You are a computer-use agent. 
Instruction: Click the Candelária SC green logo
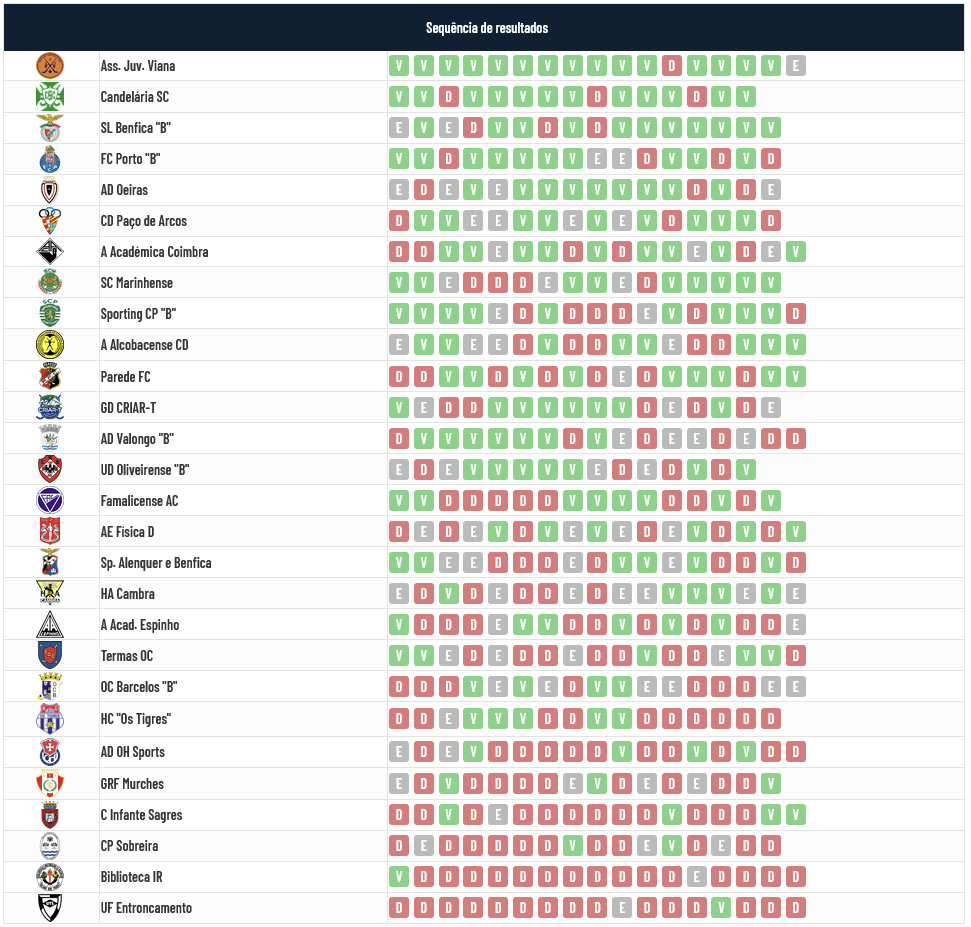[50, 97]
